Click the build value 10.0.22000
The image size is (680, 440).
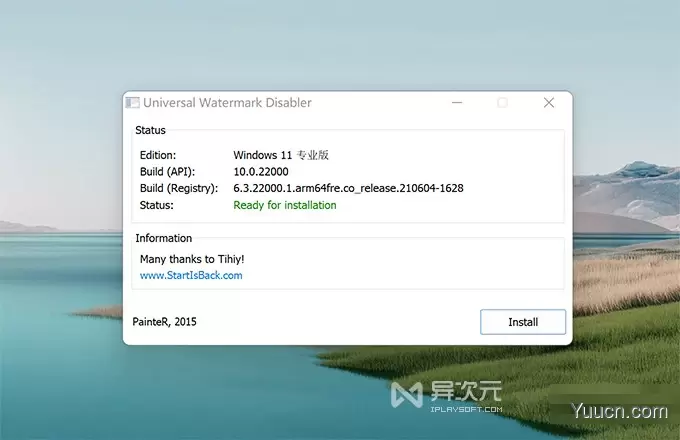pyautogui.click(x=261, y=172)
